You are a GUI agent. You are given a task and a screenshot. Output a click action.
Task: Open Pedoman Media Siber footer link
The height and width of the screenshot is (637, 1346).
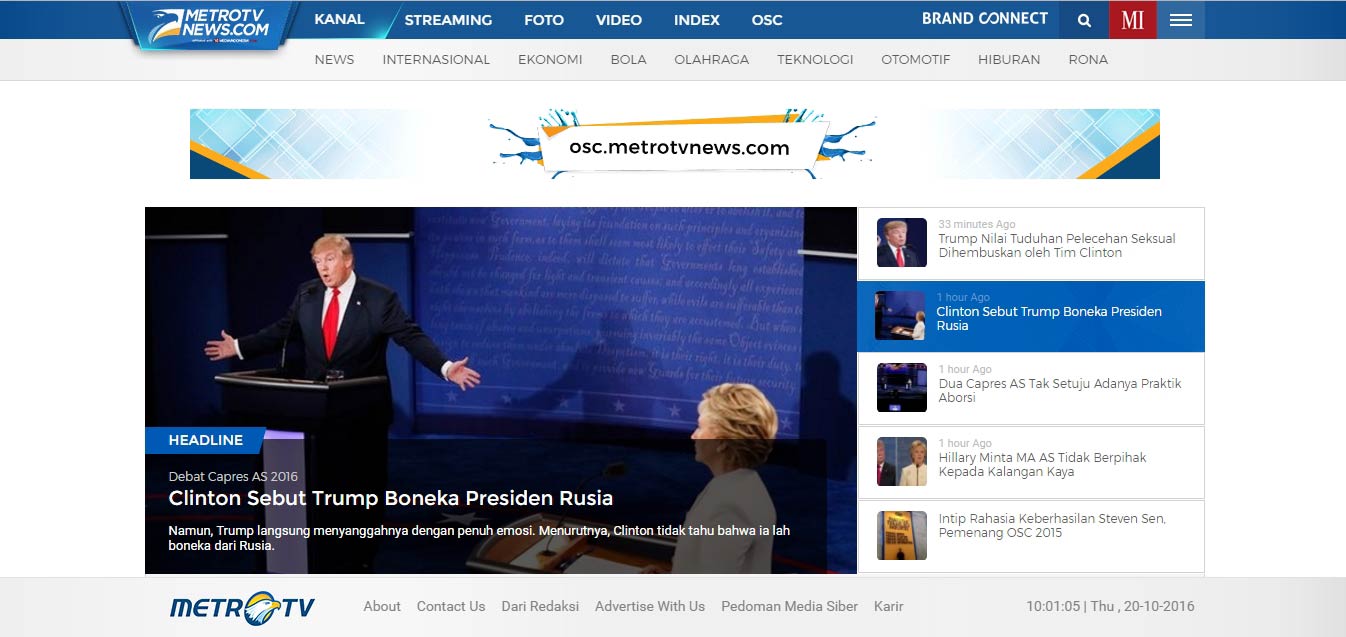pyautogui.click(x=789, y=606)
